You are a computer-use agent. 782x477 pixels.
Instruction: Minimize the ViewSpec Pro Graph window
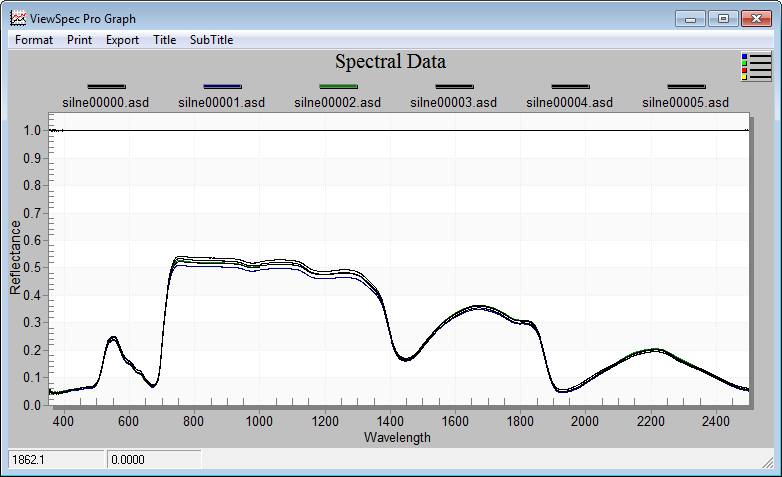(x=690, y=19)
